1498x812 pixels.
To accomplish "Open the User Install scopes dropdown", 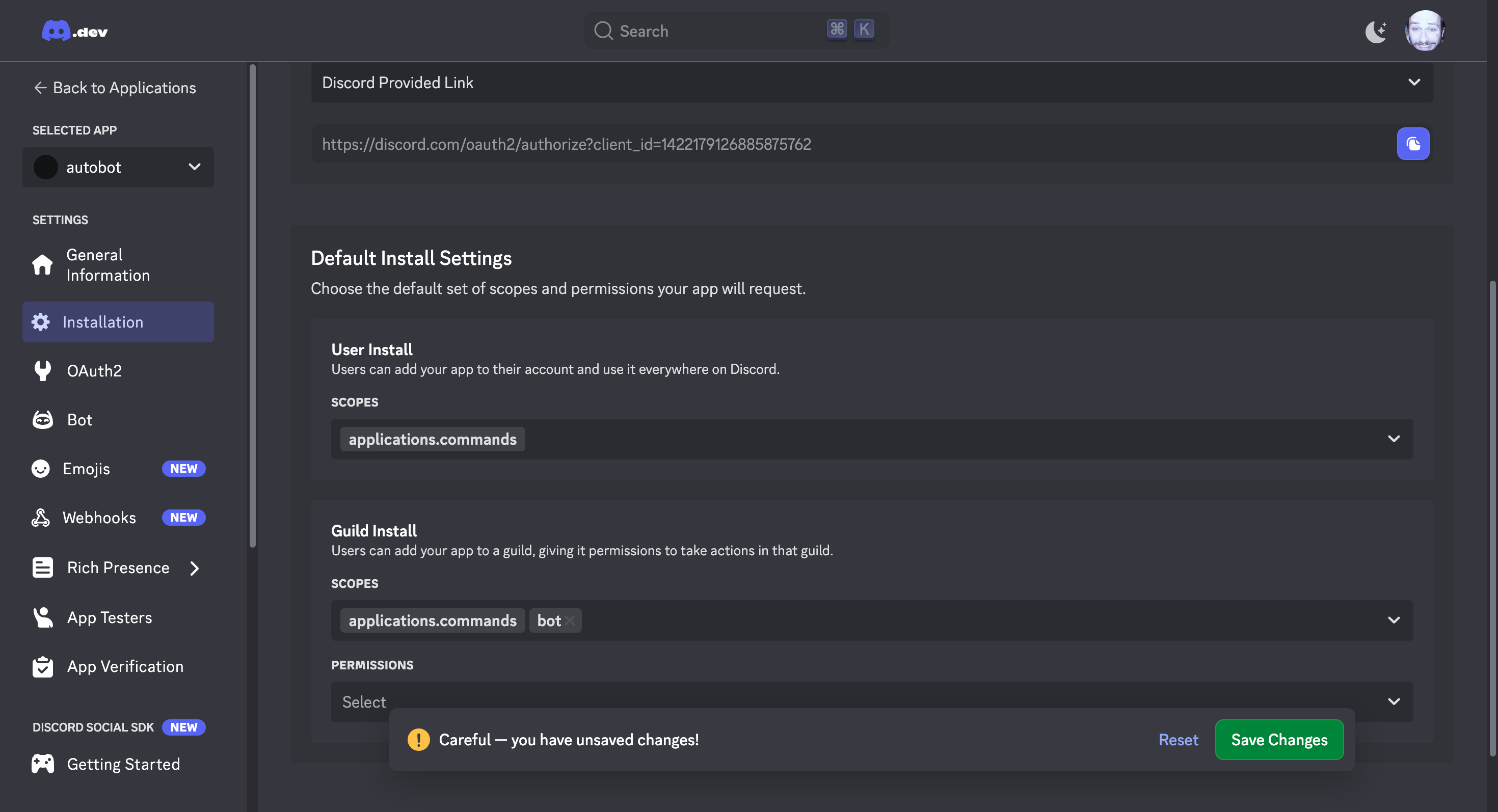I will (1394, 439).
